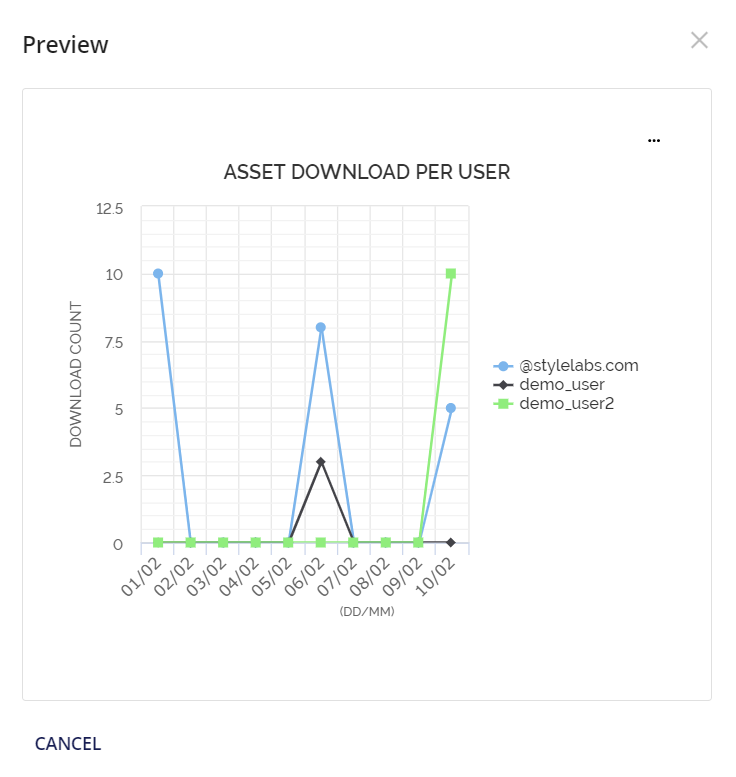
Task: Click the DOWNLOAD COUNT y-axis title
Action: tap(76, 375)
